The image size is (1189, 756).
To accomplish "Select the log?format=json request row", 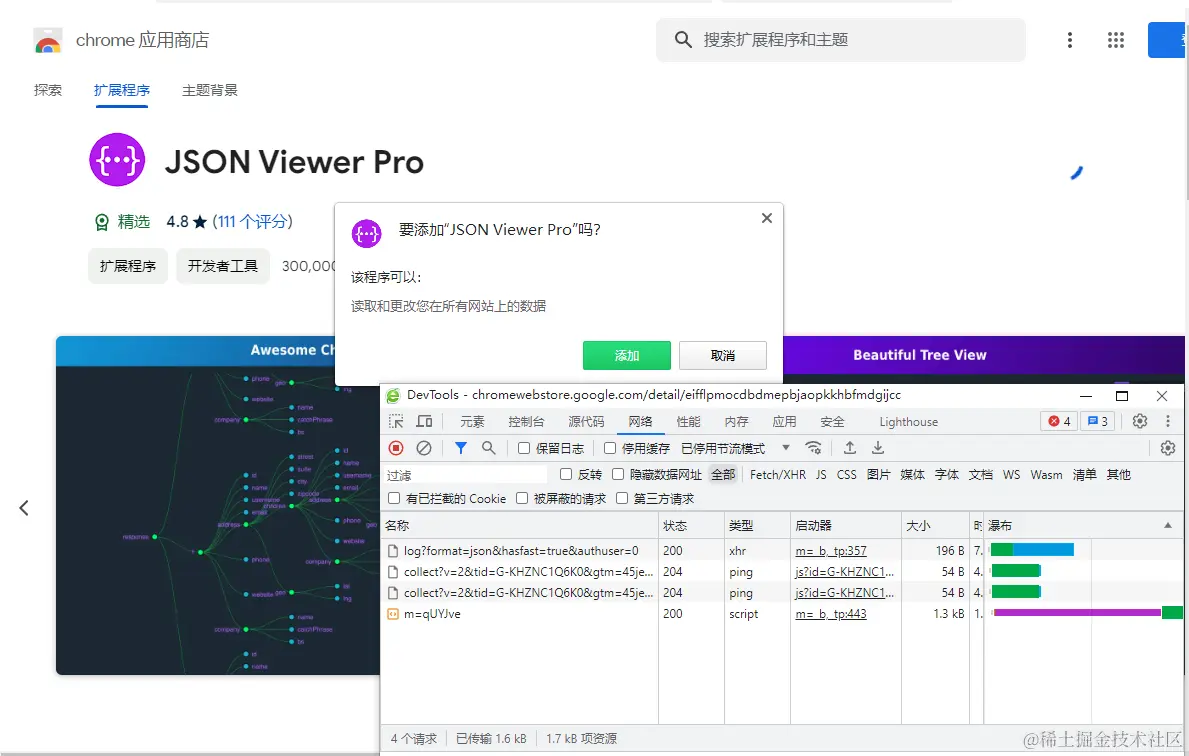I will (x=781, y=551).
